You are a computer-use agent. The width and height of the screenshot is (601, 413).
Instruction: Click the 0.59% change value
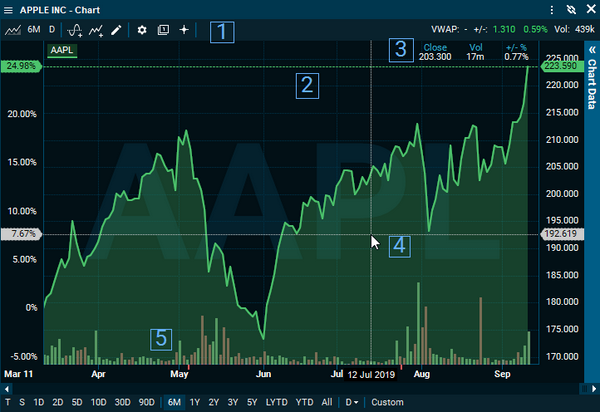[535, 30]
